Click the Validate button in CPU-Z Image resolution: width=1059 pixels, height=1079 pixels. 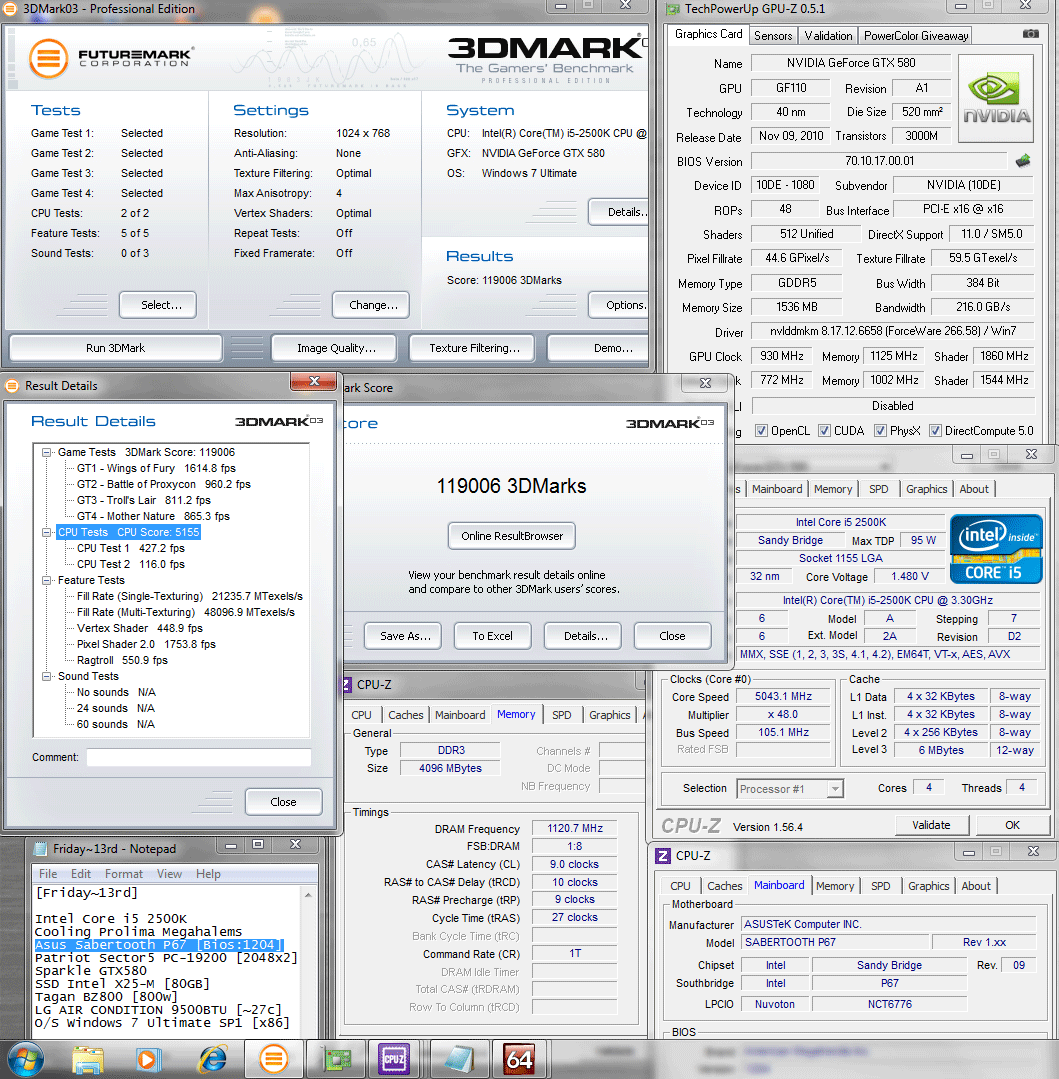point(932,825)
